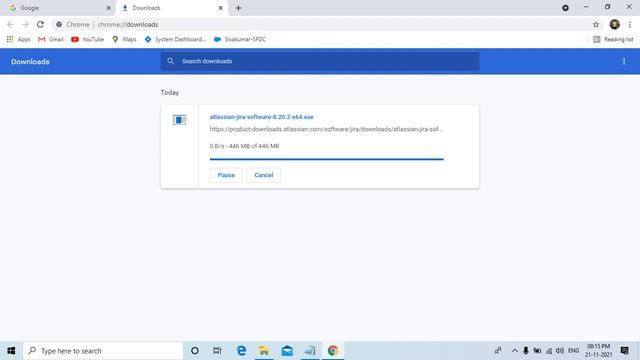This screenshot has width=640, height=360.
Task: Open Task View on taskbar
Action: click(217, 351)
